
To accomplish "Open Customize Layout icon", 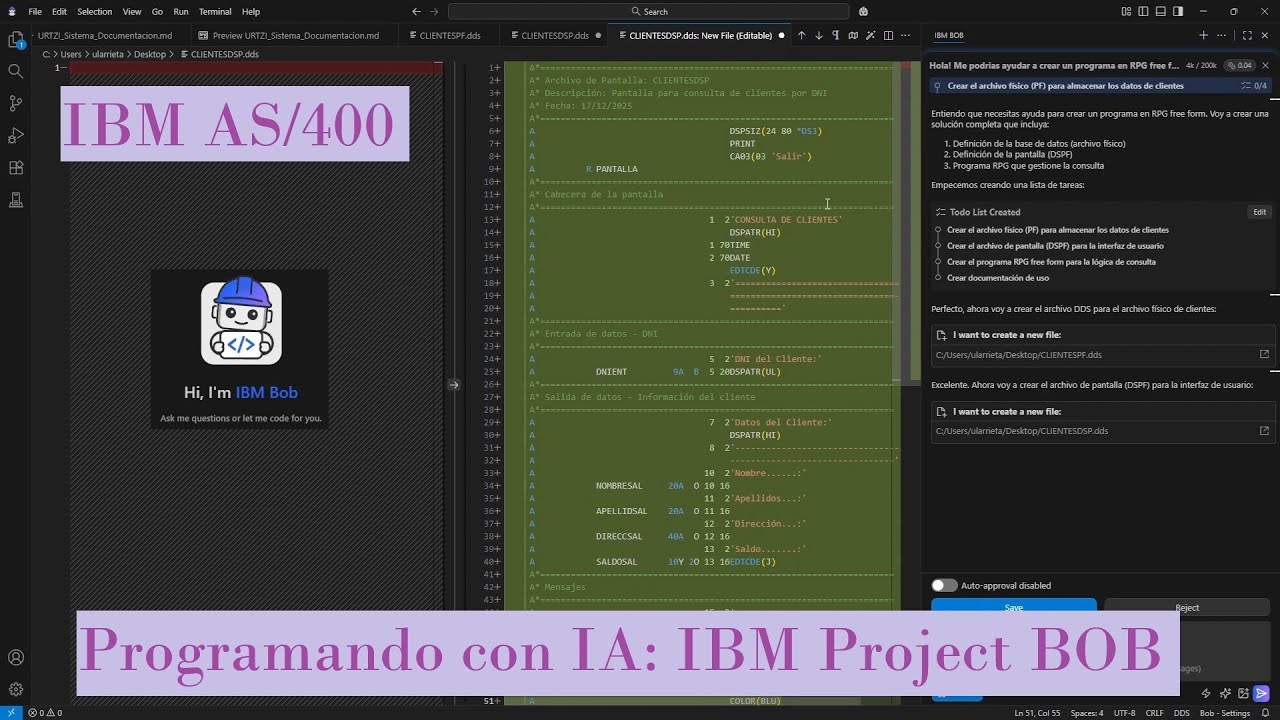I will pyautogui.click(x=1127, y=11).
